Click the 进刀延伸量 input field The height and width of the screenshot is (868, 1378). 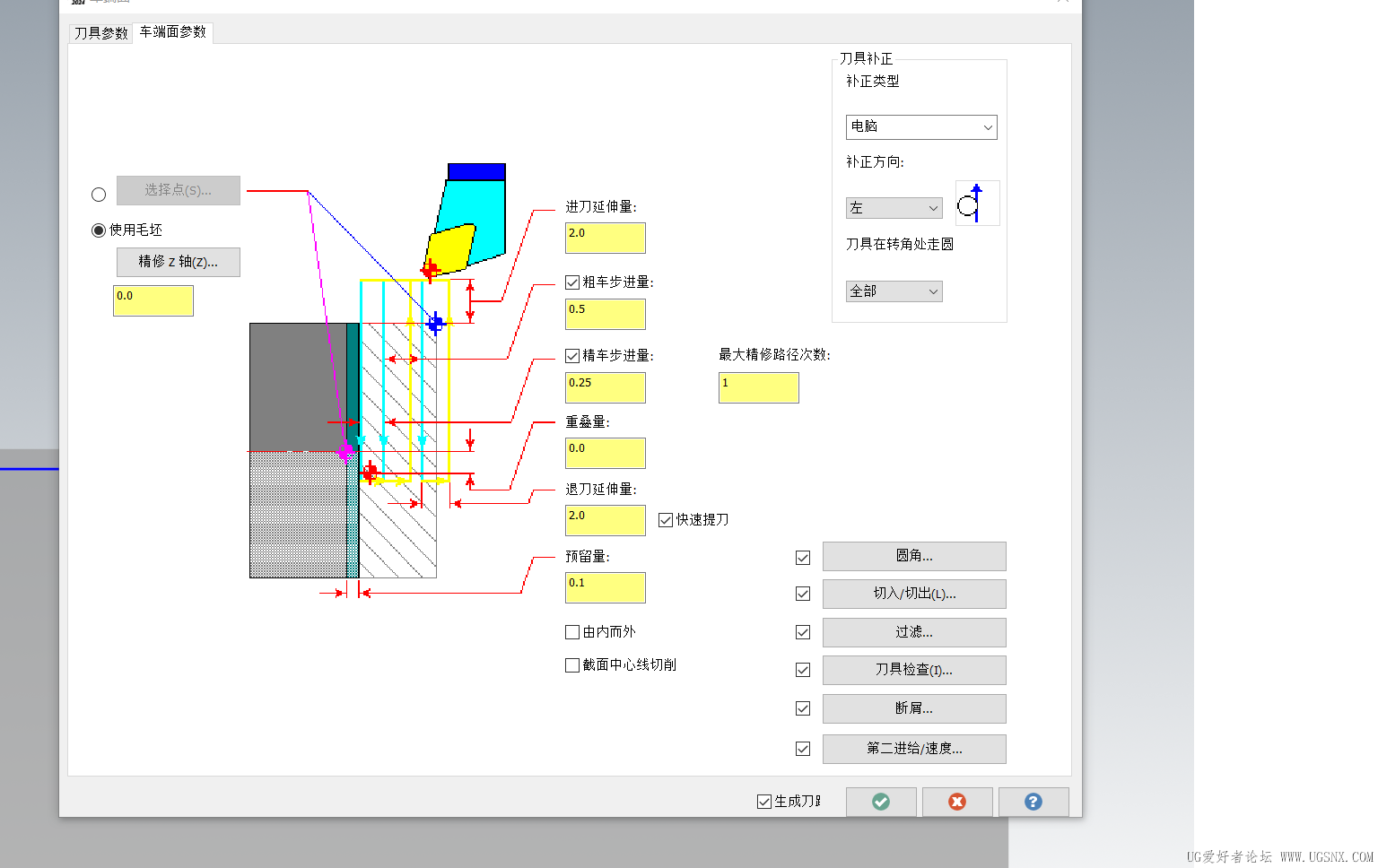click(x=605, y=239)
